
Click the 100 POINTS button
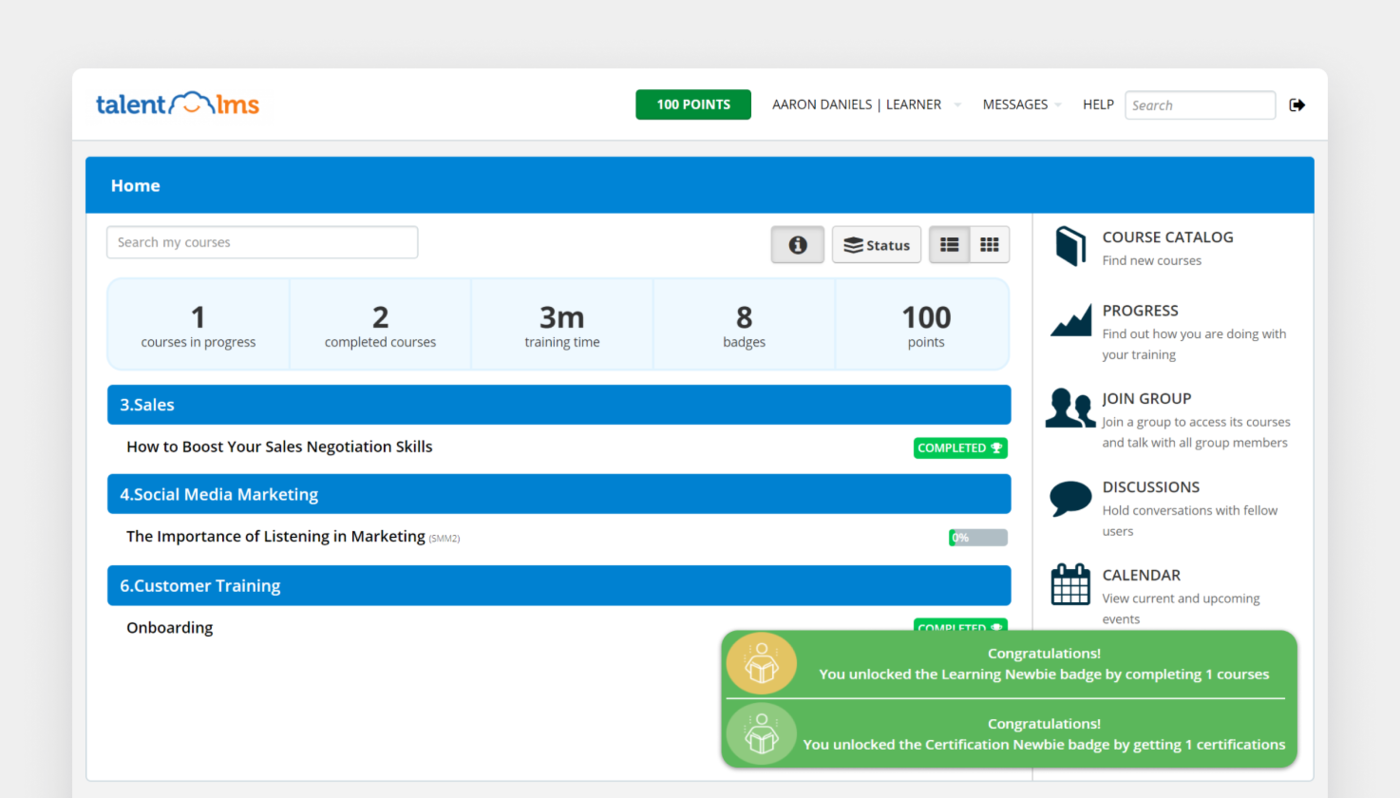point(693,104)
